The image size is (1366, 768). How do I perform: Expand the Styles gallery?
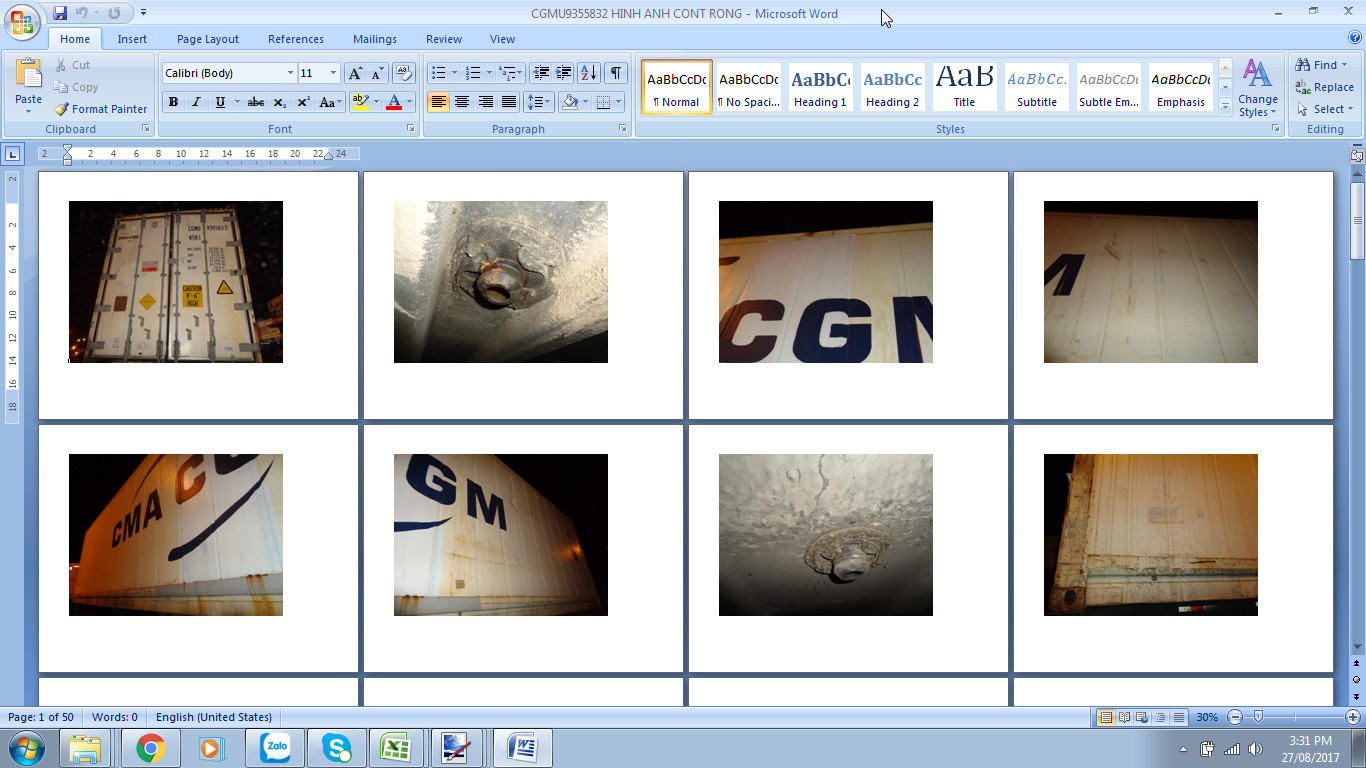coord(1226,107)
